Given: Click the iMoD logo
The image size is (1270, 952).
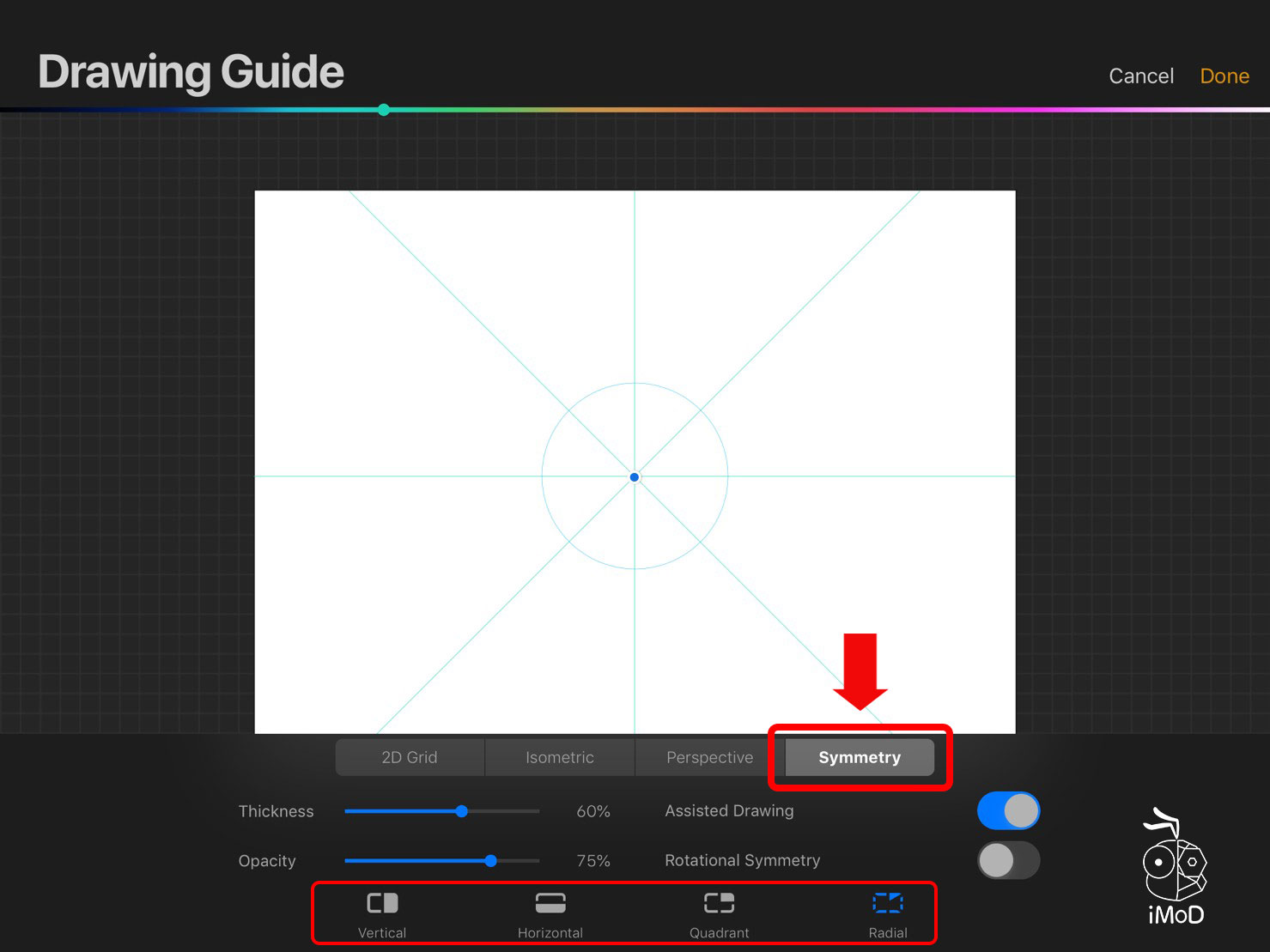Looking at the screenshot, I should click(x=1175, y=869).
